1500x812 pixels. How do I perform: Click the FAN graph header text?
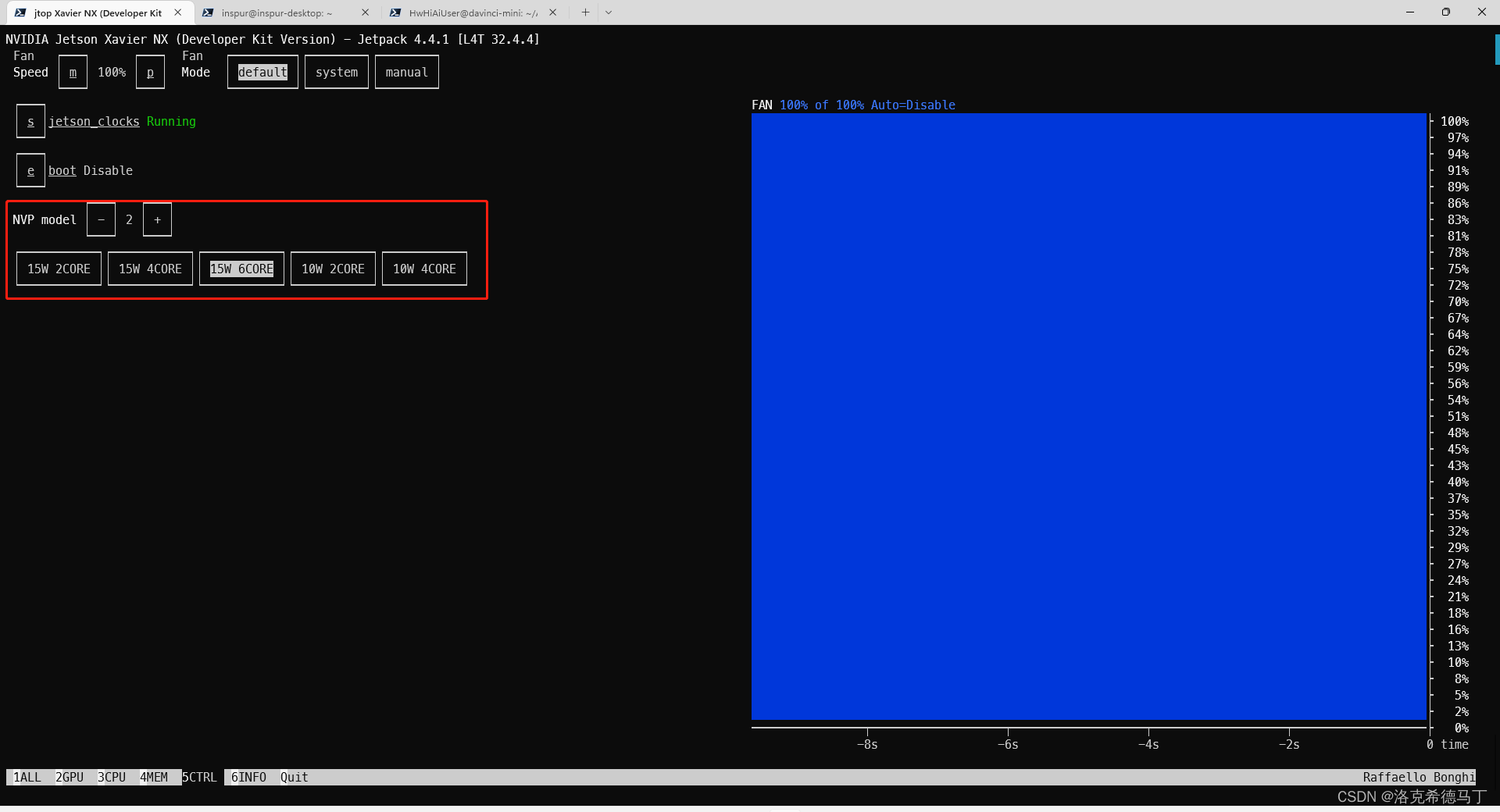[853, 105]
